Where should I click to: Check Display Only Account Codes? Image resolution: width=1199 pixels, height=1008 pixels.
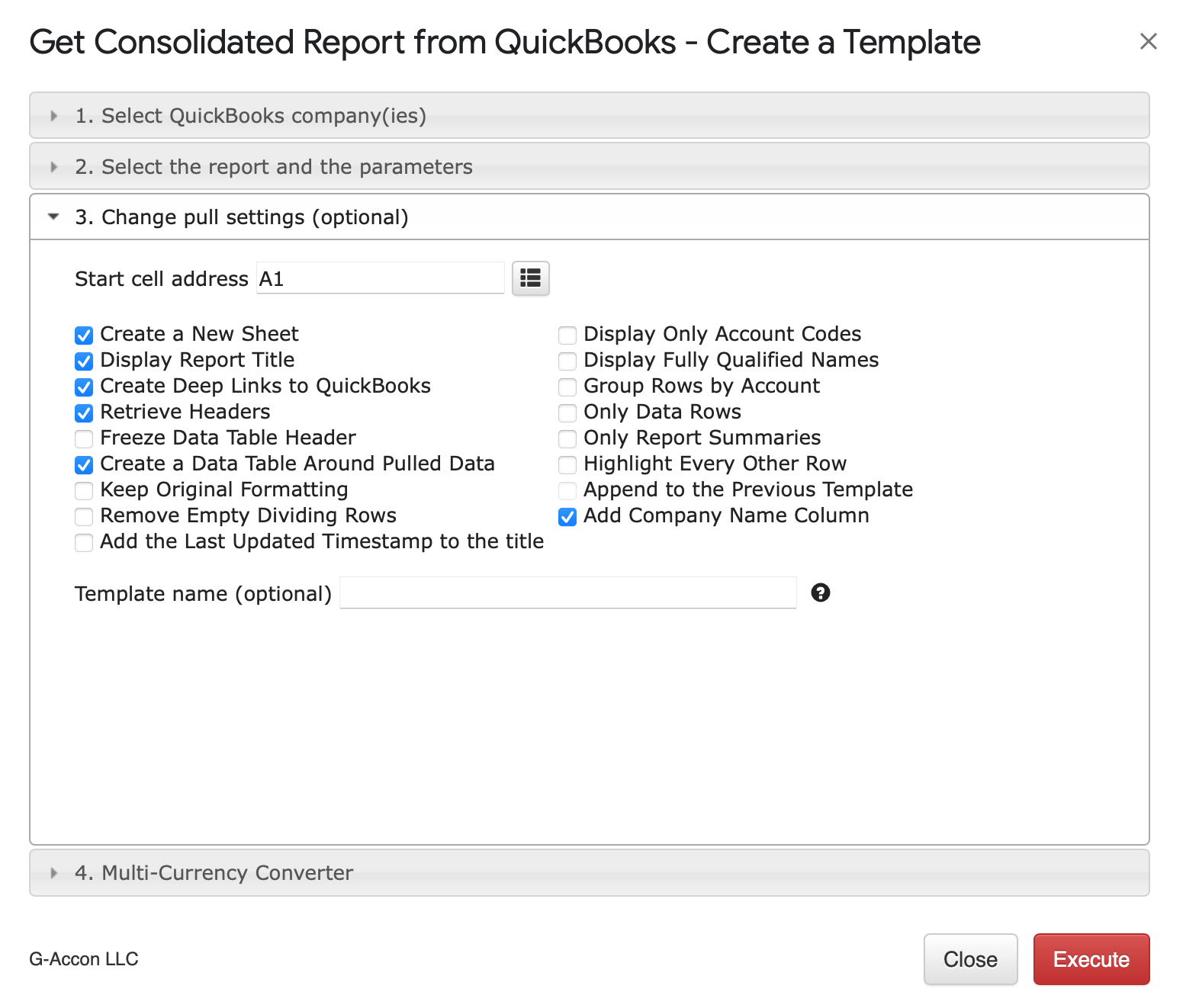tap(567, 335)
